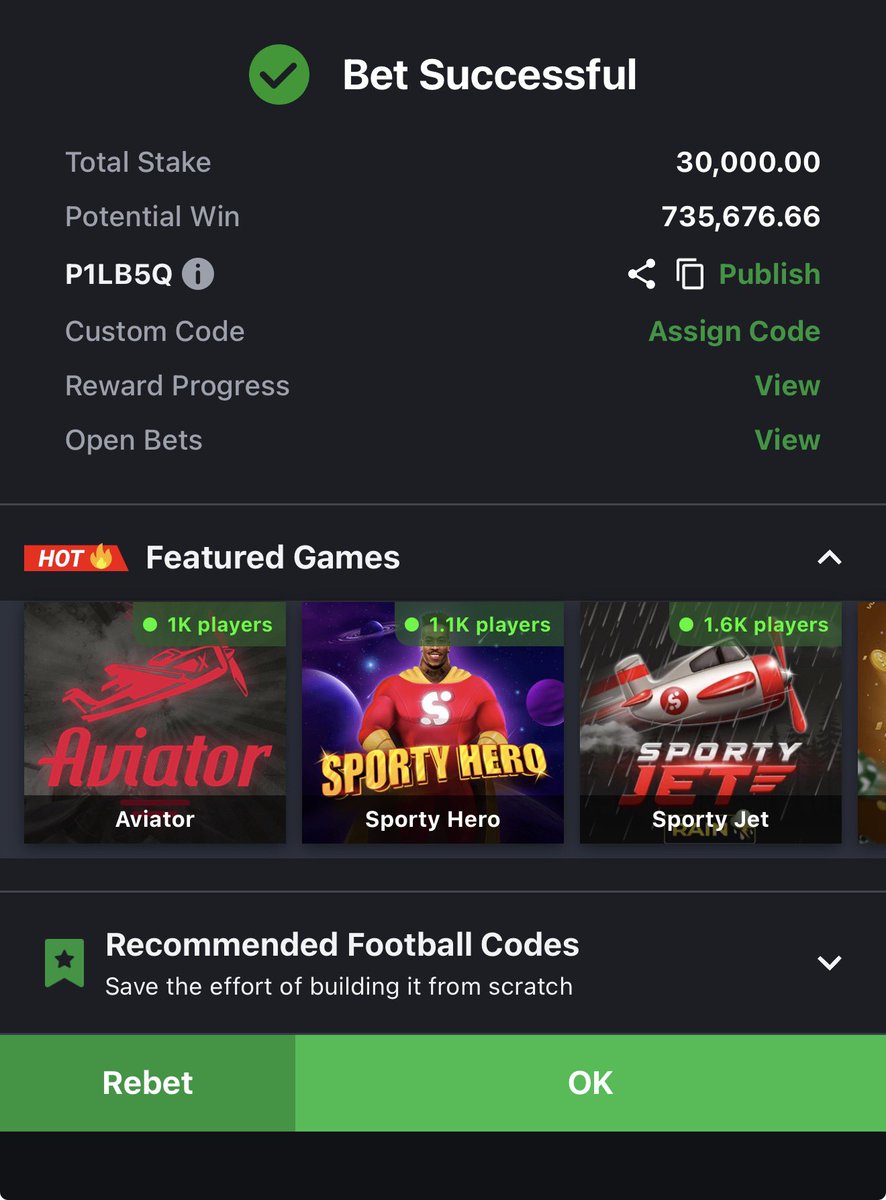The image size is (886, 1200).
Task: View Reward Progress
Action: pos(787,386)
